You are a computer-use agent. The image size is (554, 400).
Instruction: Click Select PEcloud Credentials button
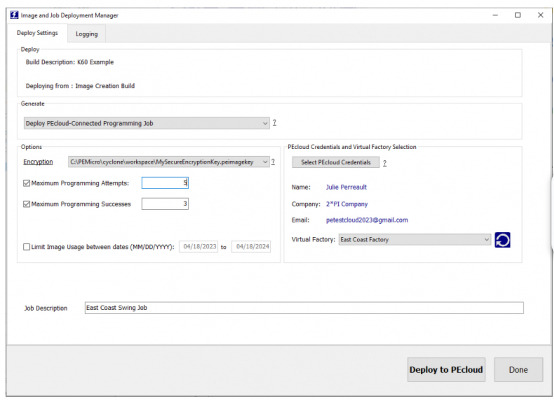336,162
